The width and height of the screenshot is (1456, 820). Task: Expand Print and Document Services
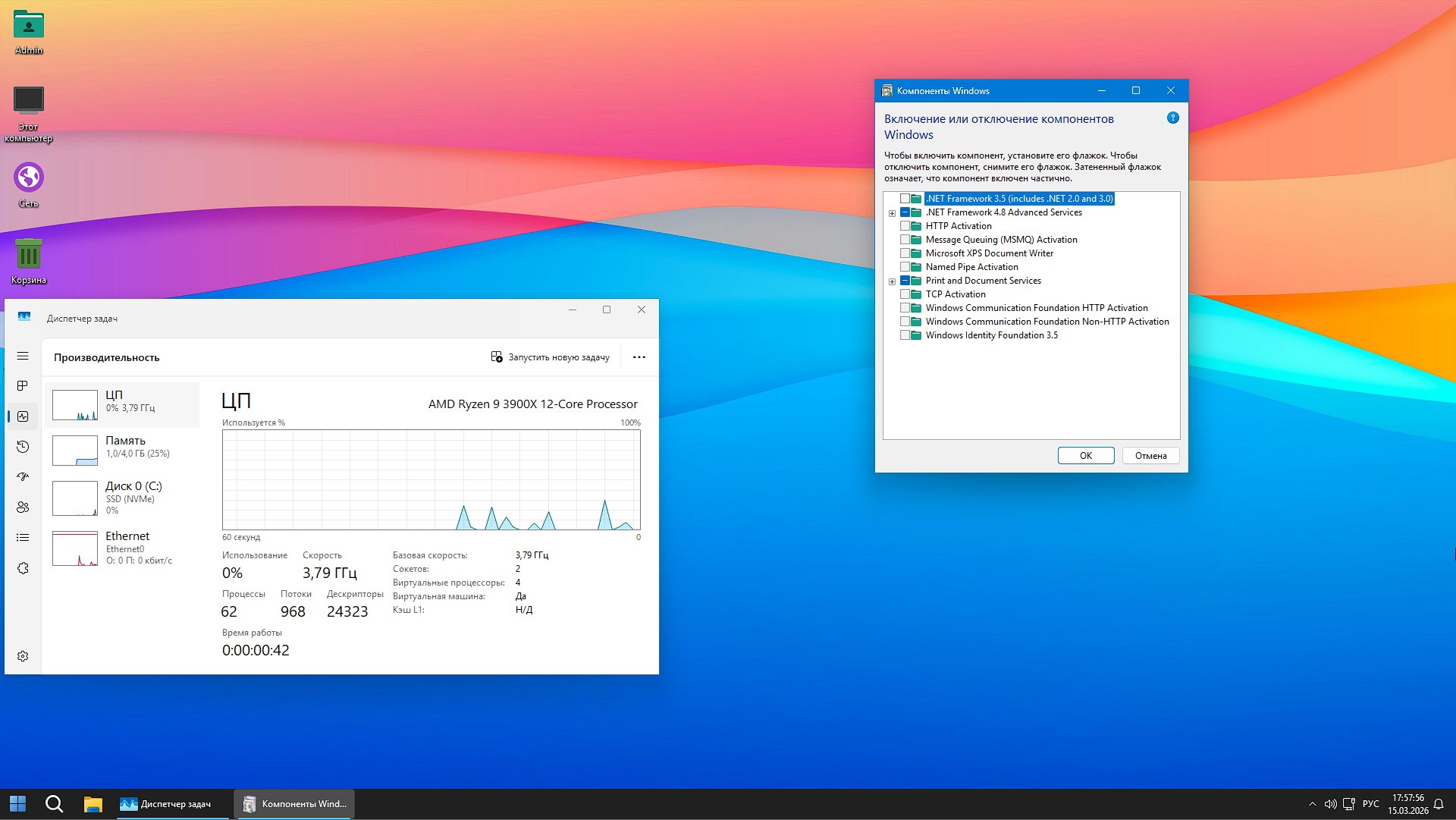click(892, 281)
